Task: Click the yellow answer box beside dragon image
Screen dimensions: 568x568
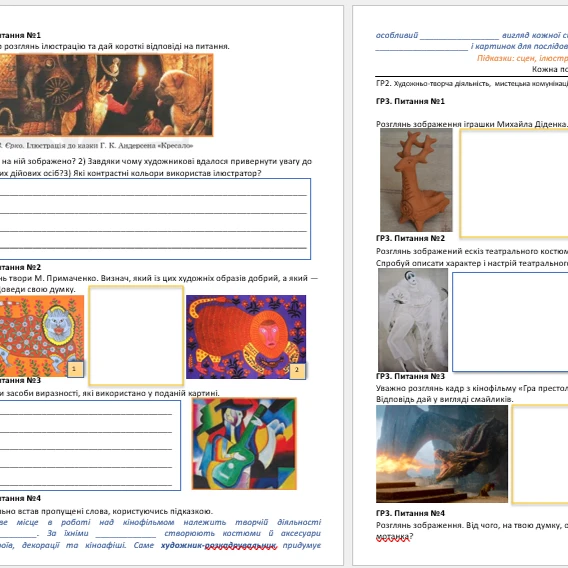Action: point(540,454)
